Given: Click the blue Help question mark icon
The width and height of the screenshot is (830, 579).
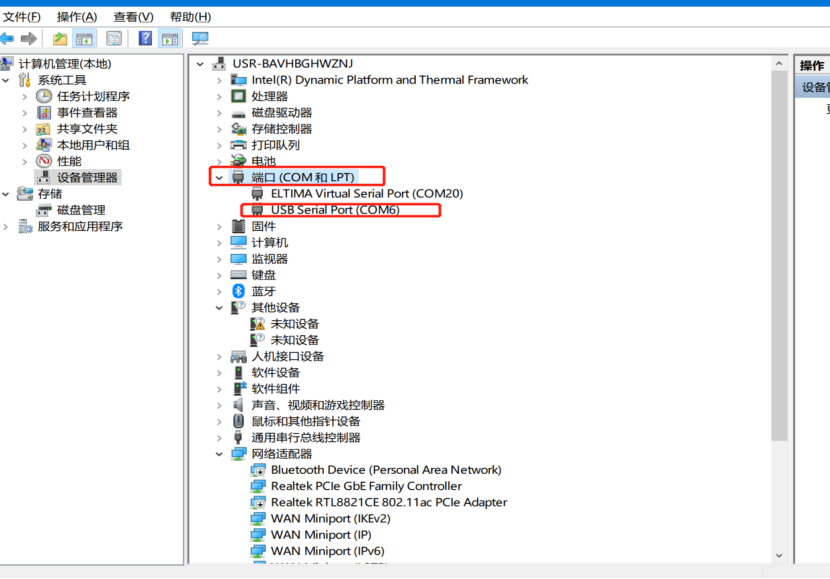Looking at the screenshot, I should [145, 39].
